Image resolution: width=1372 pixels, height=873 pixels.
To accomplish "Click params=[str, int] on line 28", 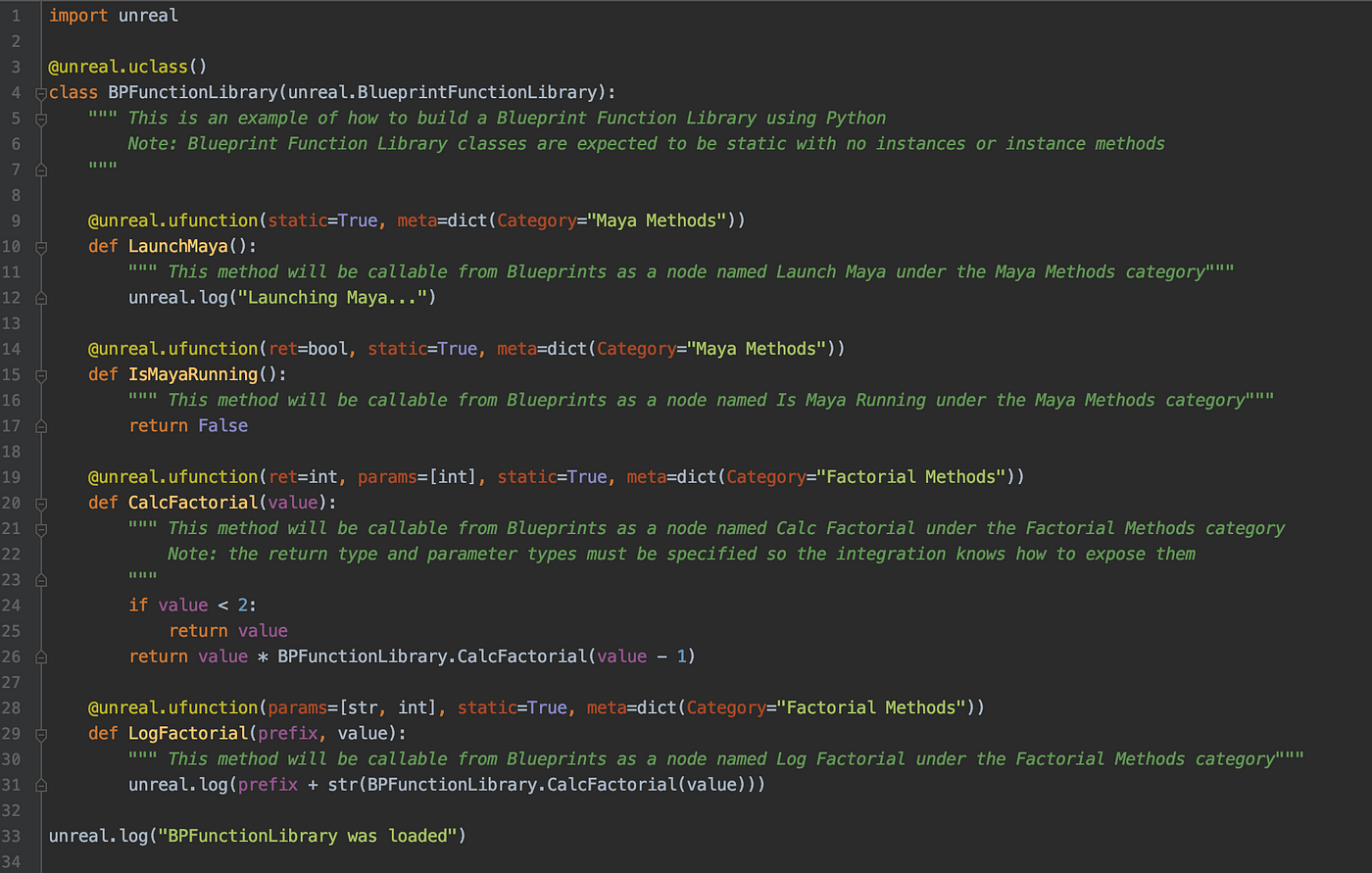I will 358,708.
